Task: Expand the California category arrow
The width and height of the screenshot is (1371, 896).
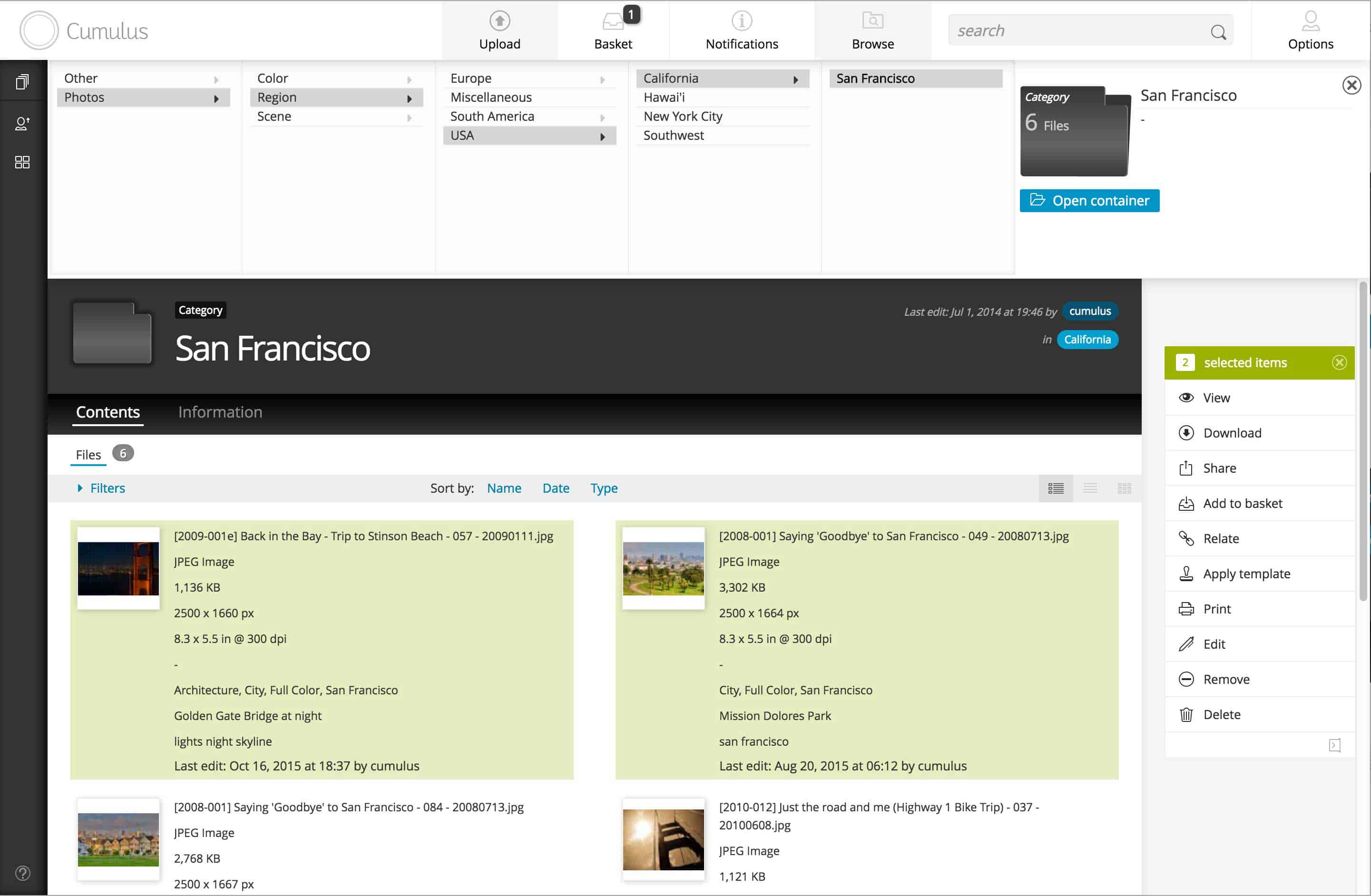Action: (x=797, y=79)
